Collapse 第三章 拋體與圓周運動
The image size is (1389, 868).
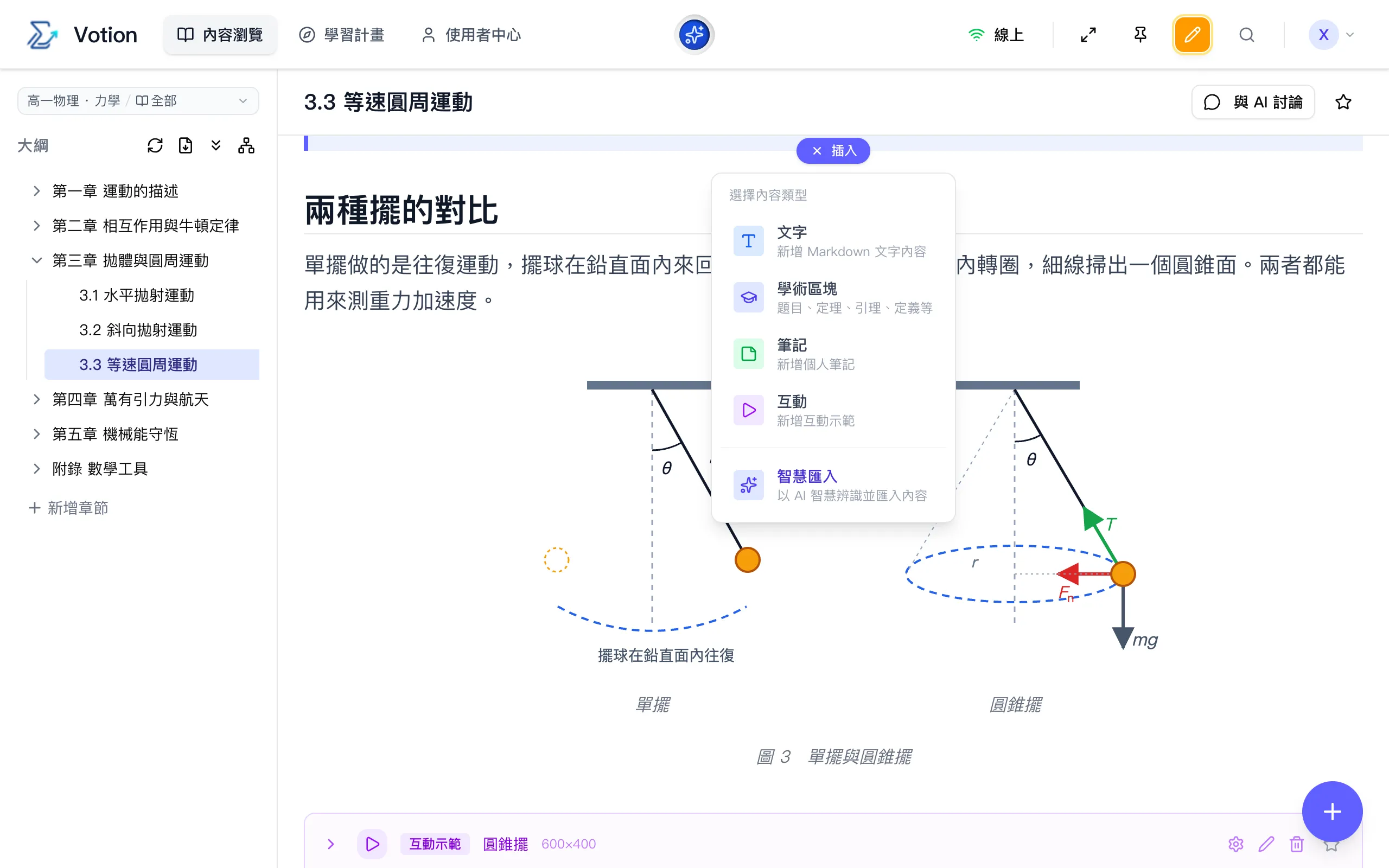pos(37,260)
